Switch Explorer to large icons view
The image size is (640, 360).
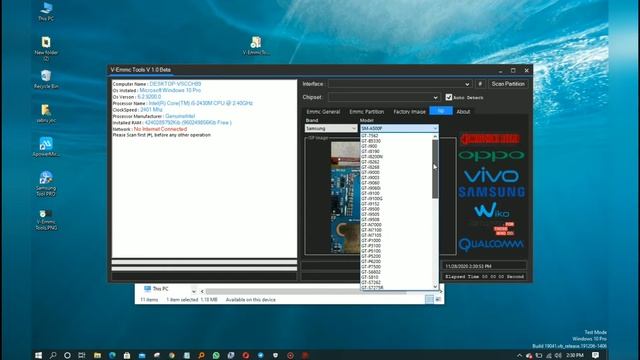(438, 300)
